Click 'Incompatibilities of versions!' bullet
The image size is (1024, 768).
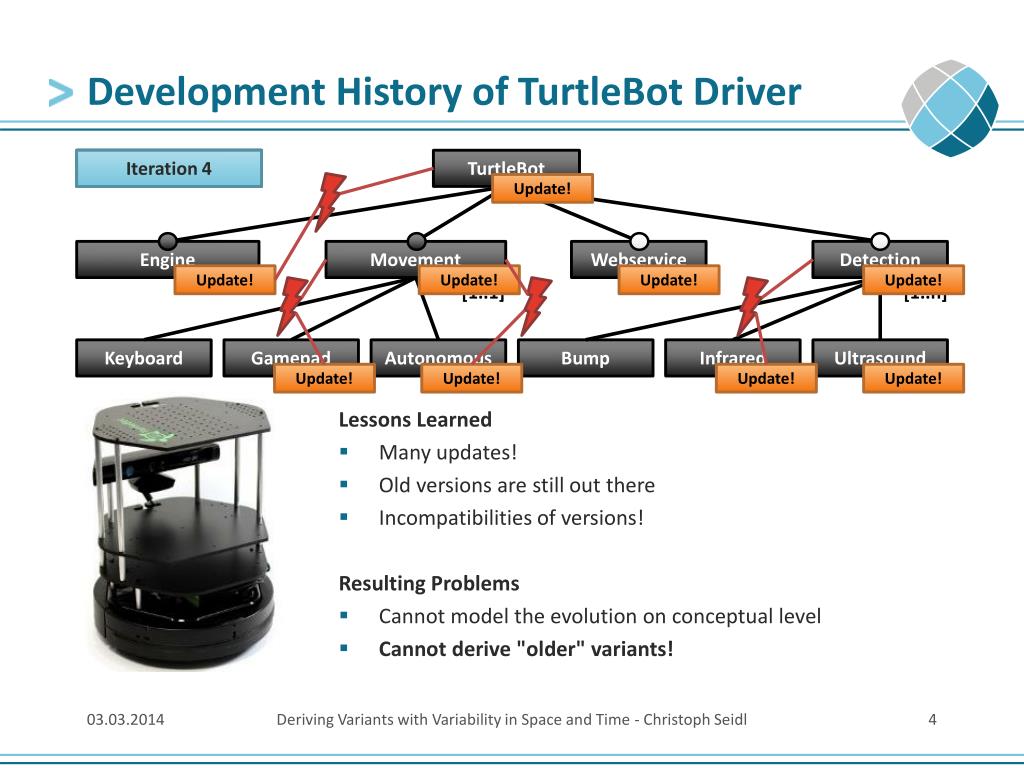tap(511, 518)
